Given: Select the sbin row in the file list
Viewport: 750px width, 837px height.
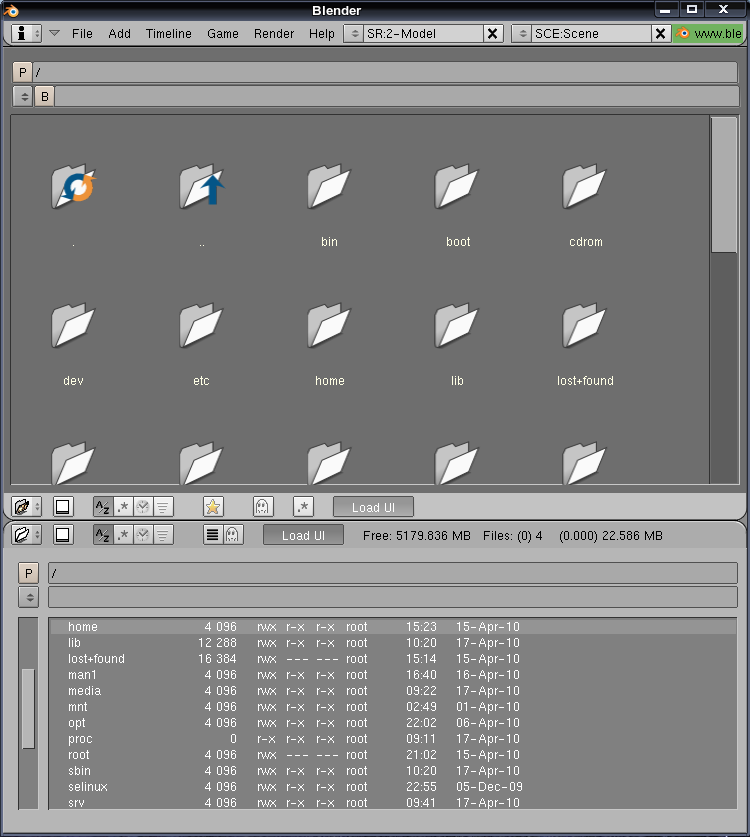Looking at the screenshot, I should pyautogui.click(x=393, y=771).
